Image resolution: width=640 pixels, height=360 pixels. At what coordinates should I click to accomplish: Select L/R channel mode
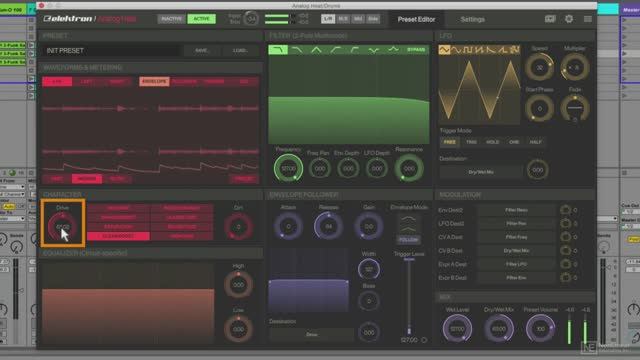point(328,19)
